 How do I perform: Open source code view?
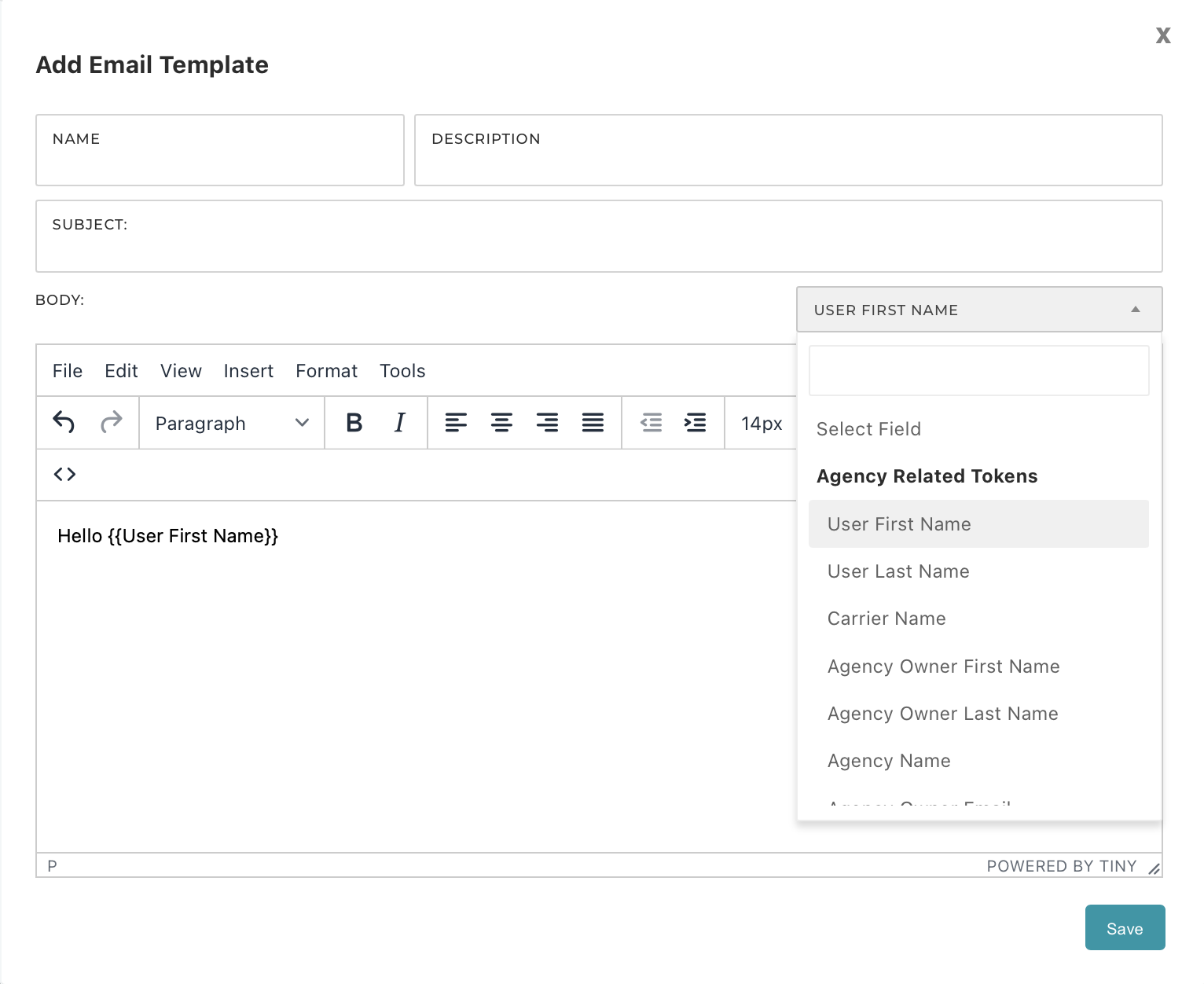[64, 474]
